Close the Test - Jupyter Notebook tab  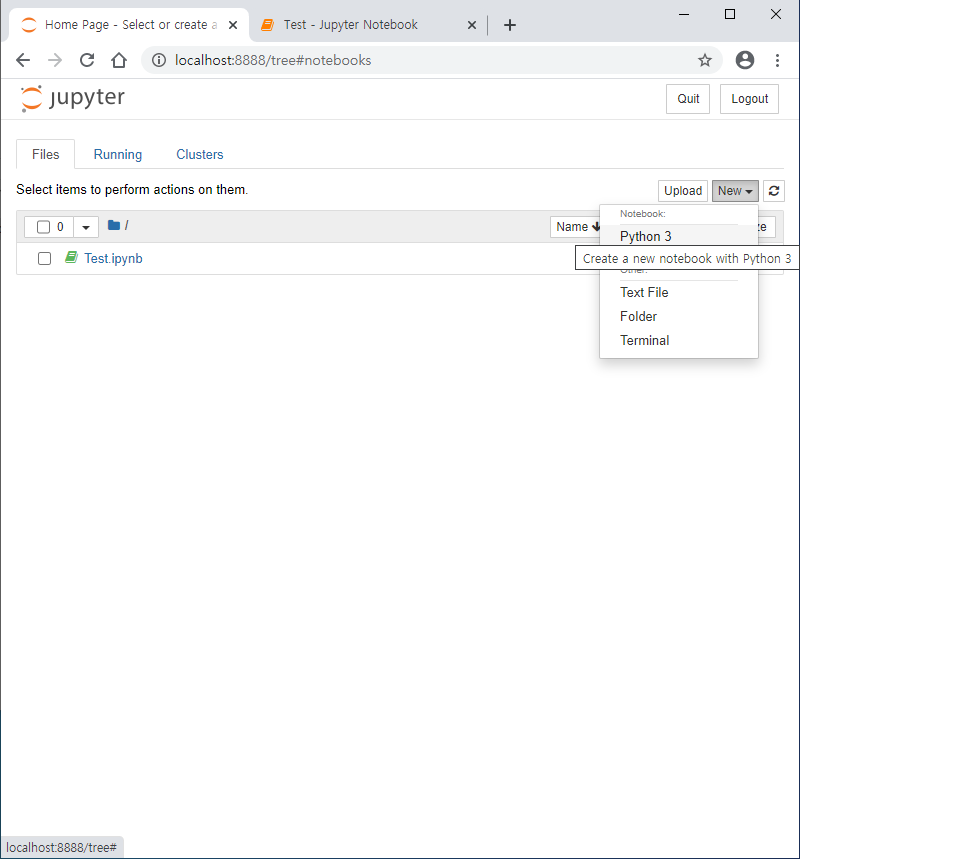coord(471,25)
